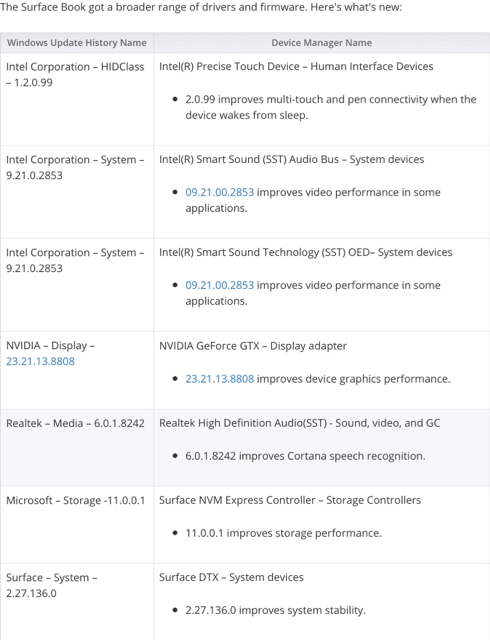
Task: Click NVIDIA GeForce GTX – Display adapter text
Action: click(253, 346)
